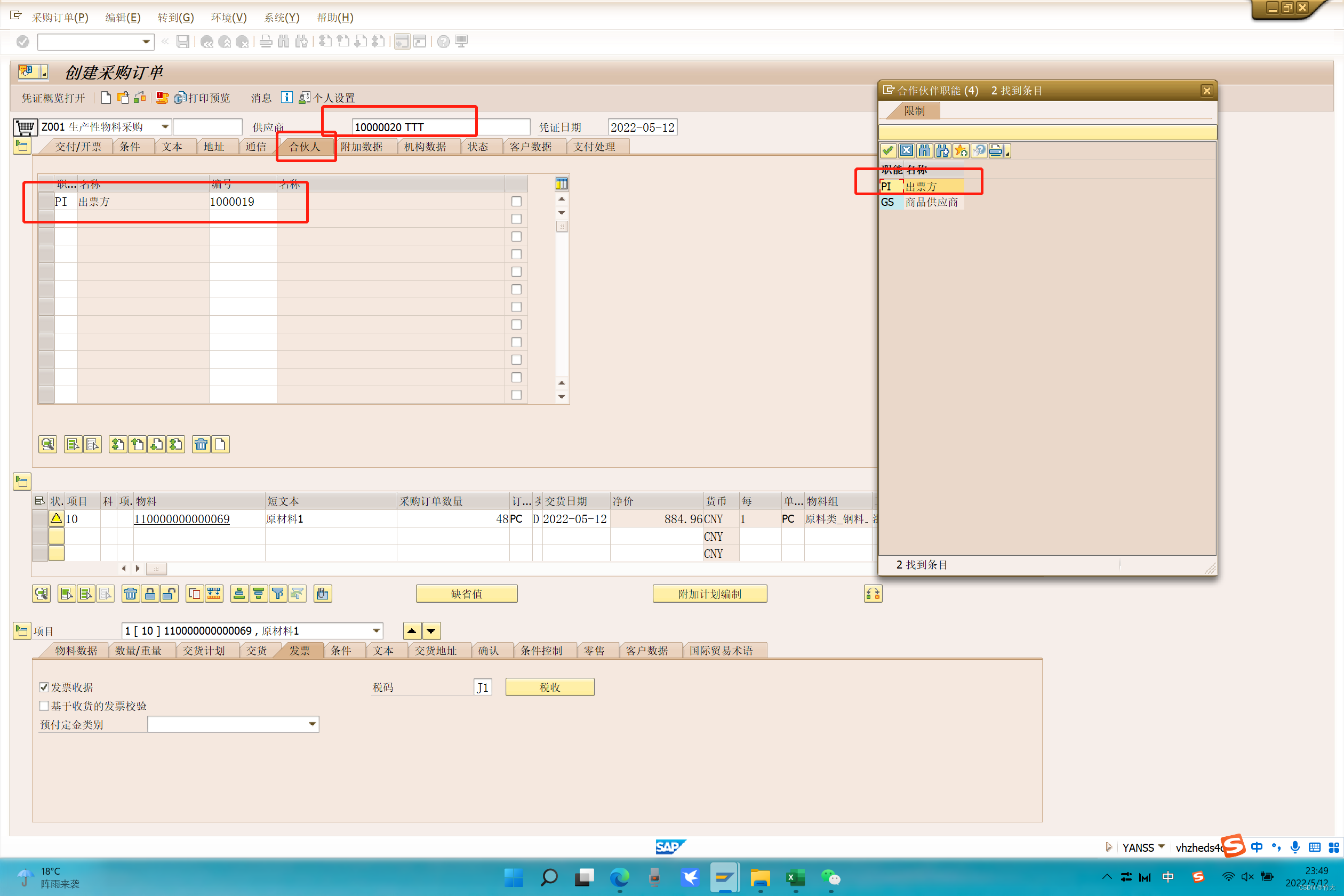Open Excel from the Windows taskbar
1344x896 pixels.
[795, 877]
